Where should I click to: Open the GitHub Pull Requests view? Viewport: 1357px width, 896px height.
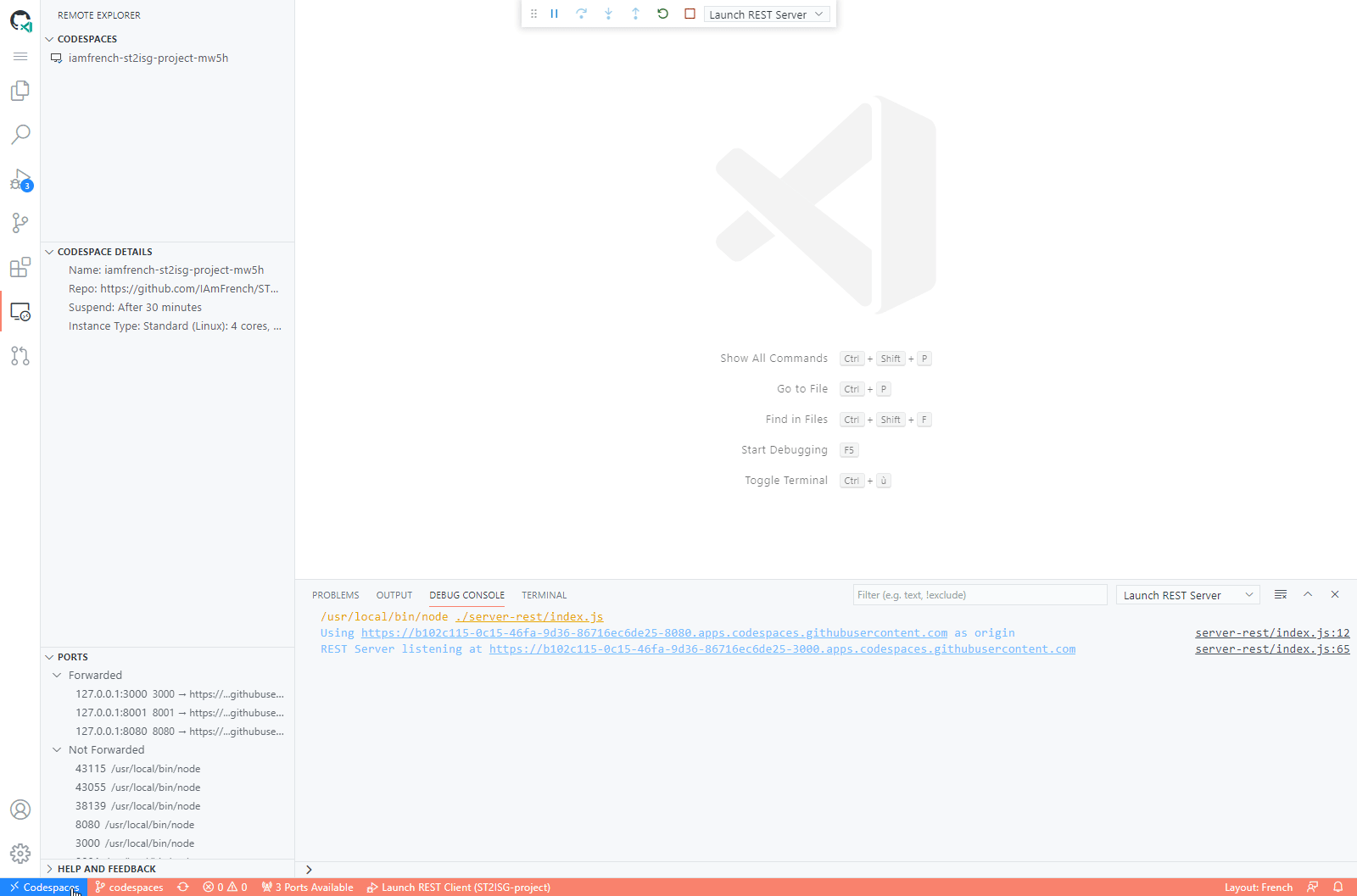point(20,356)
